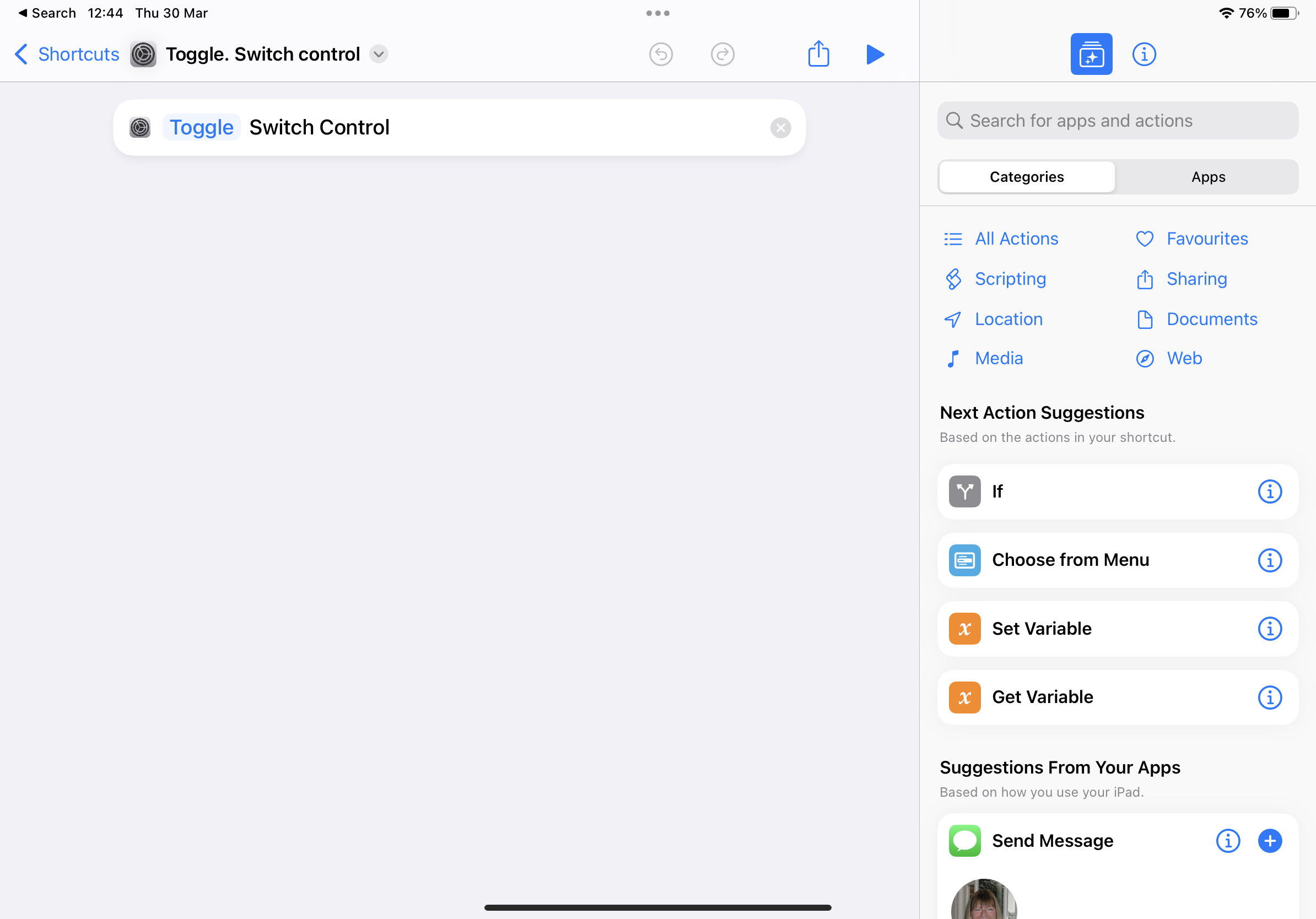Tap the share icon in the toolbar
This screenshot has width=1316, height=919.
pyautogui.click(x=818, y=55)
